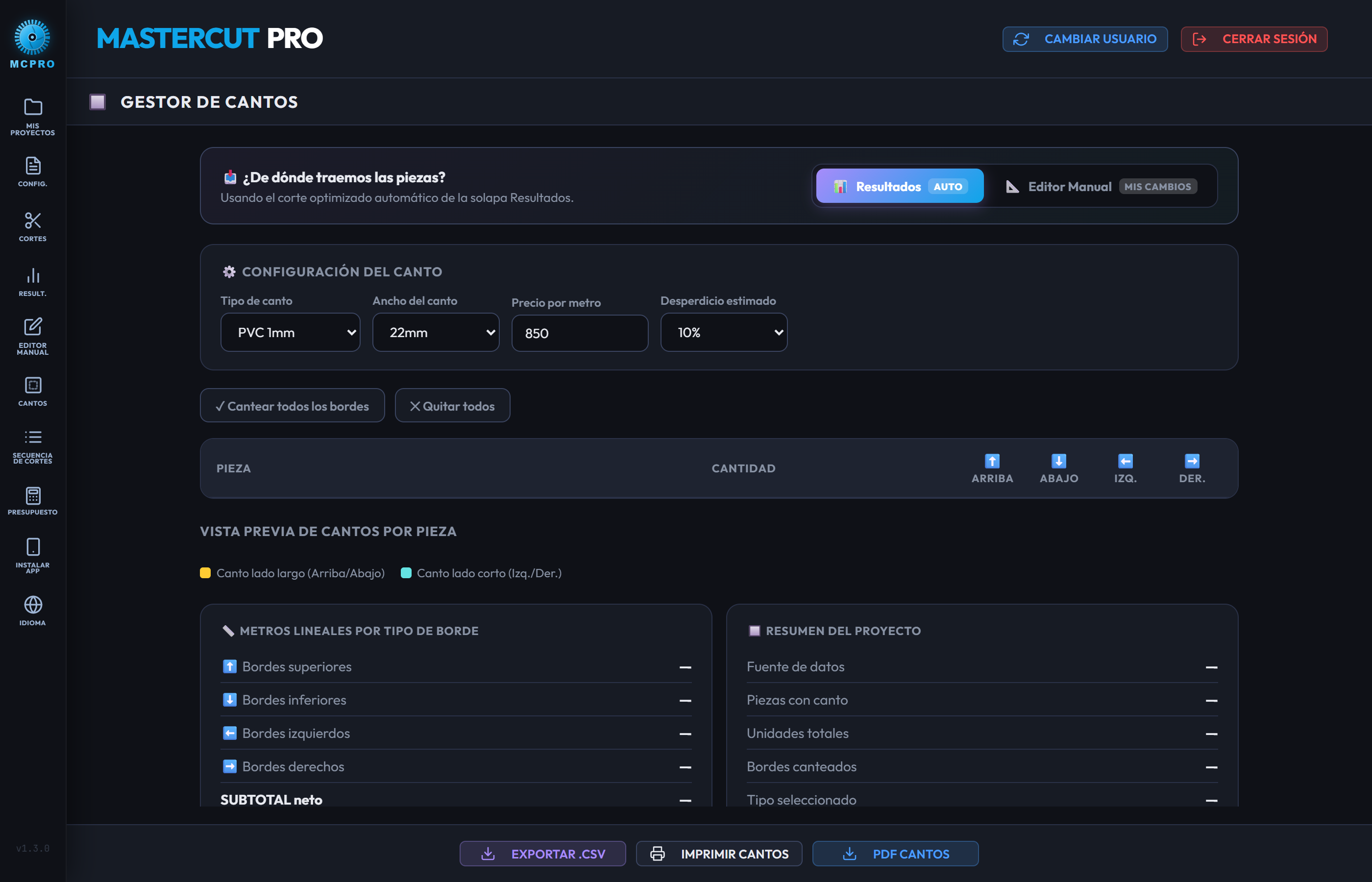Switch to Resultados AUTO source tab
This screenshot has width=1372, height=882.
[900, 186]
